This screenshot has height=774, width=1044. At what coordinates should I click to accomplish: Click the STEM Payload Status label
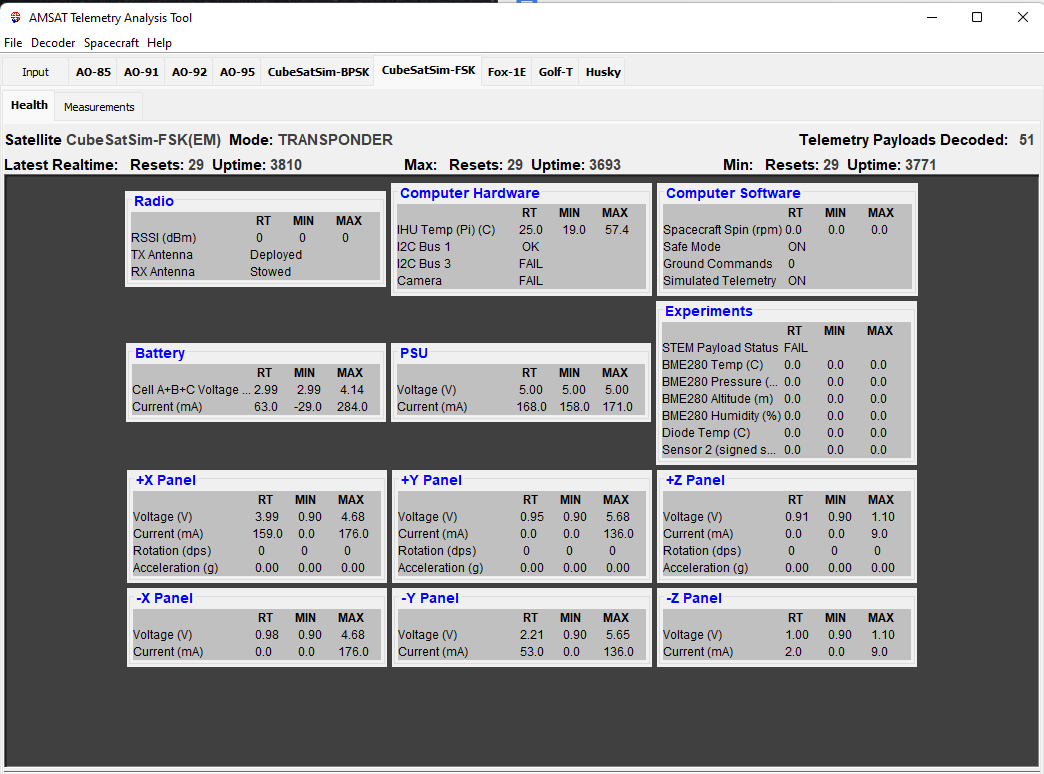pyautogui.click(x=720, y=348)
